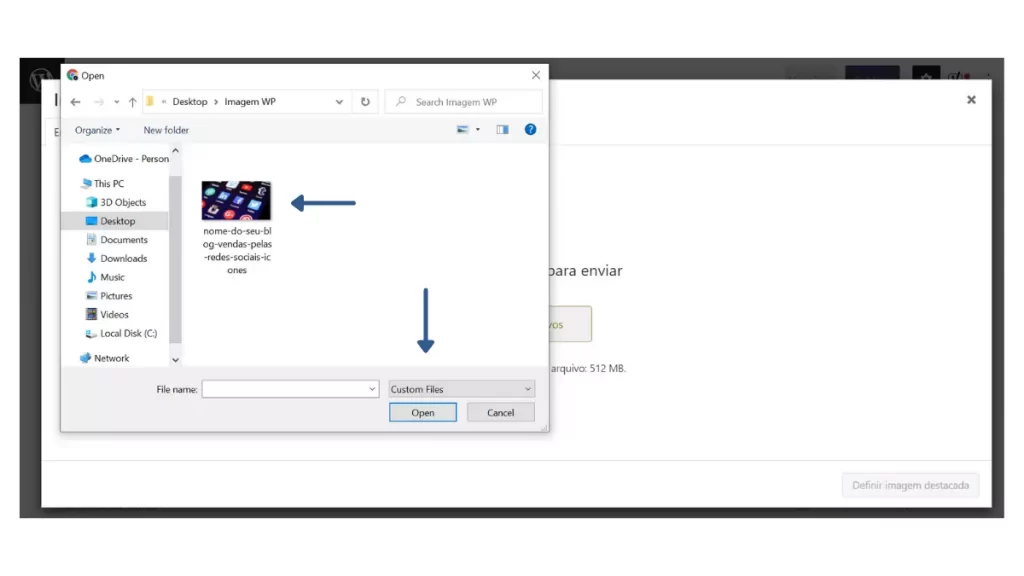Click the Videos film icon

click(x=91, y=315)
